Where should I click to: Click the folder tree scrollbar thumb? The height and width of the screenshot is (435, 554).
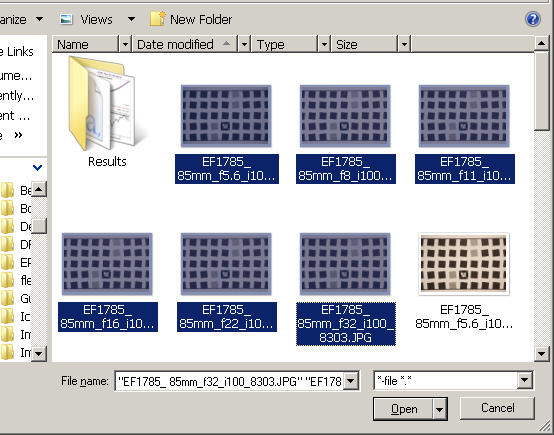tap(39, 226)
